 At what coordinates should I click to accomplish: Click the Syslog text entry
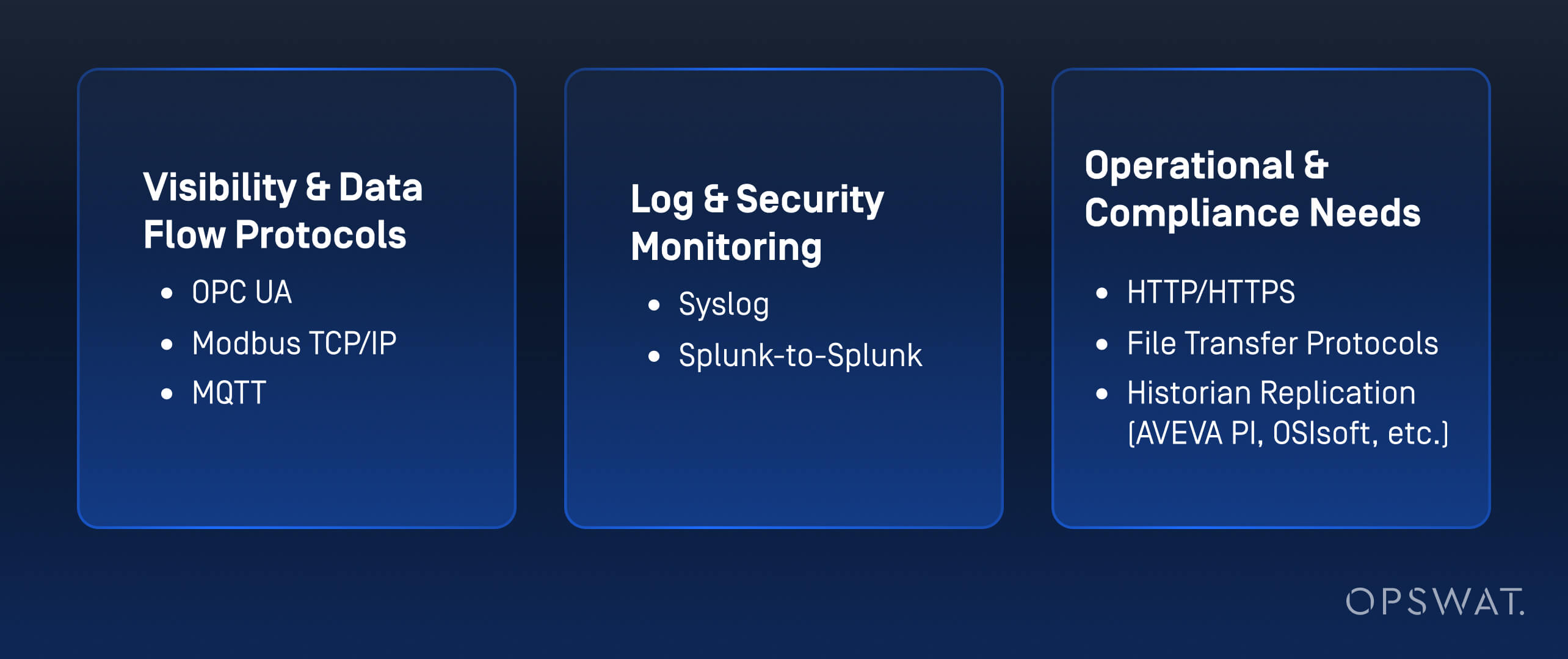point(724,304)
